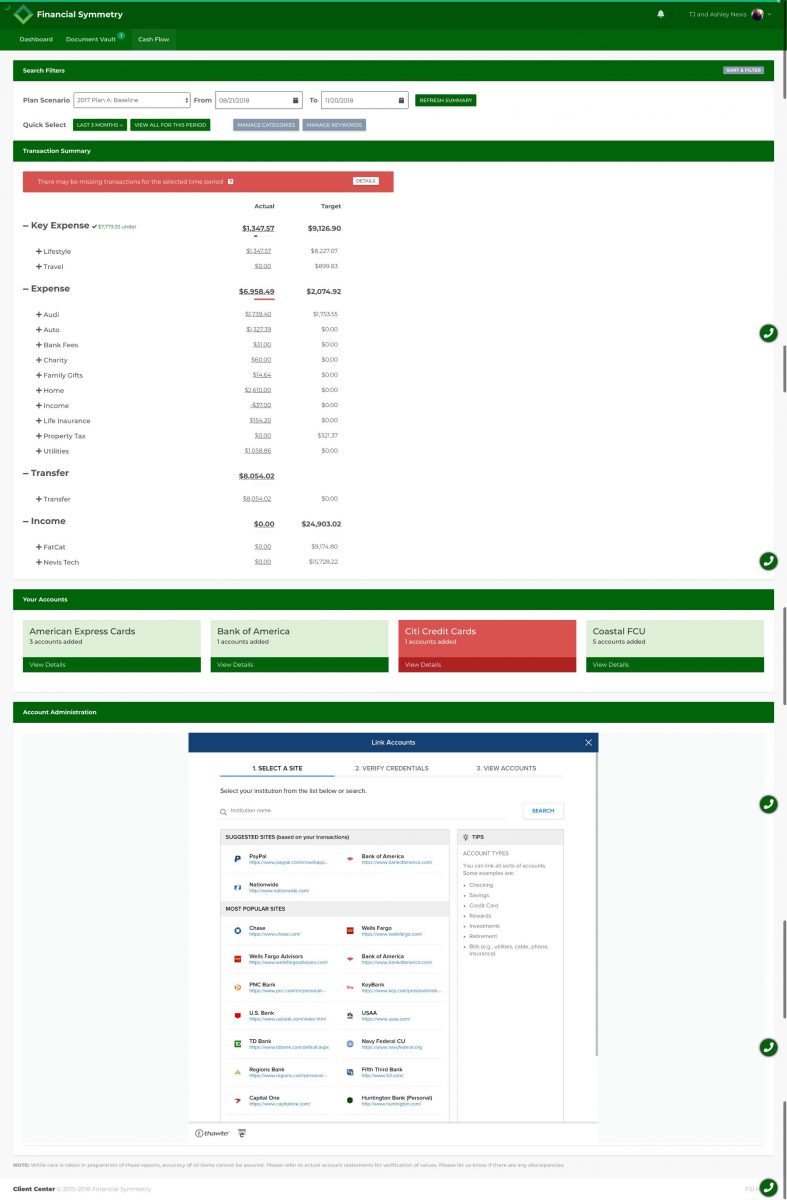Click the user avatar photo in header
The width and height of the screenshot is (787, 1200).
point(758,14)
